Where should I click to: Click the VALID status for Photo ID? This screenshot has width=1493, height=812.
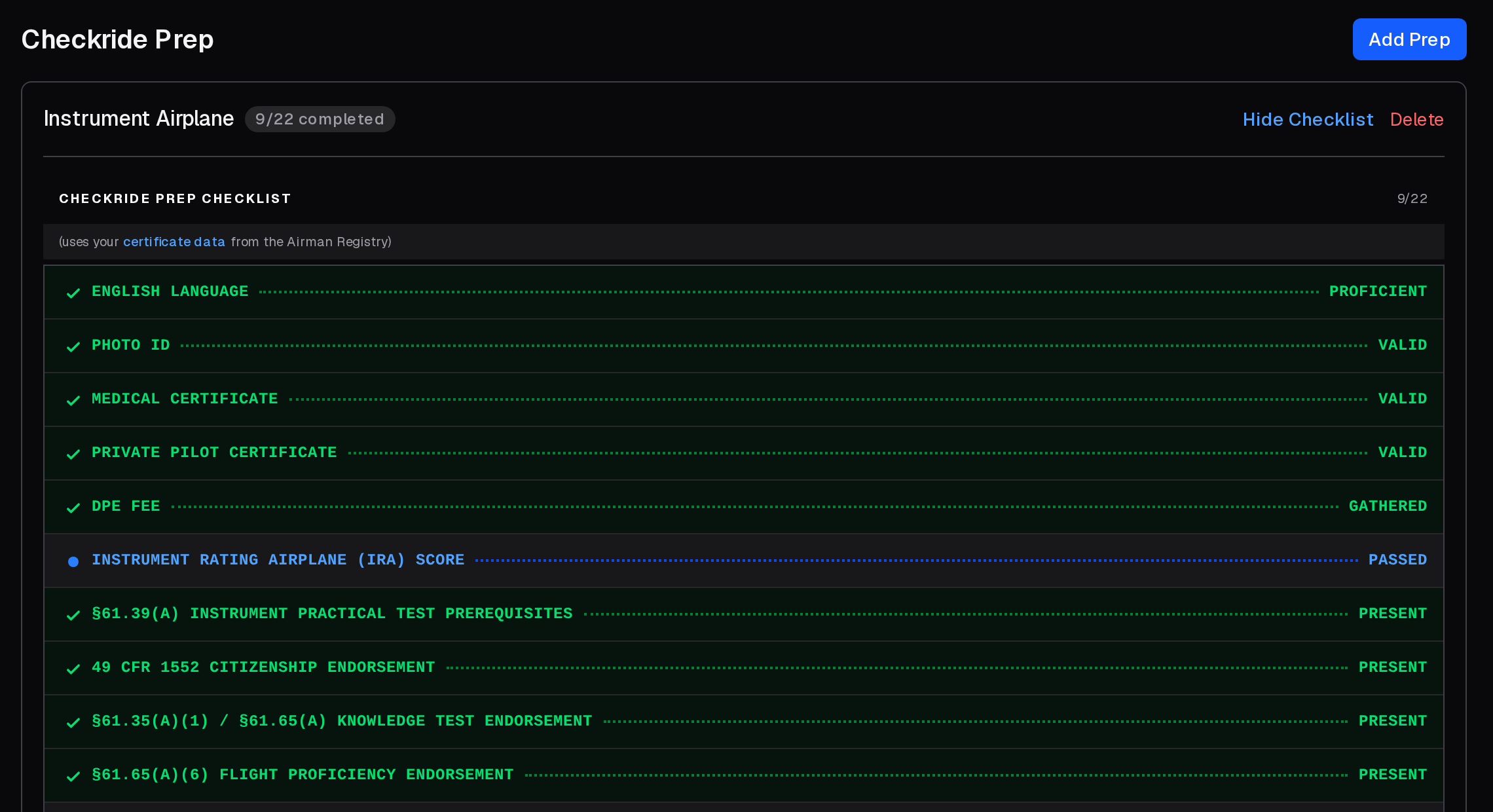1402,345
